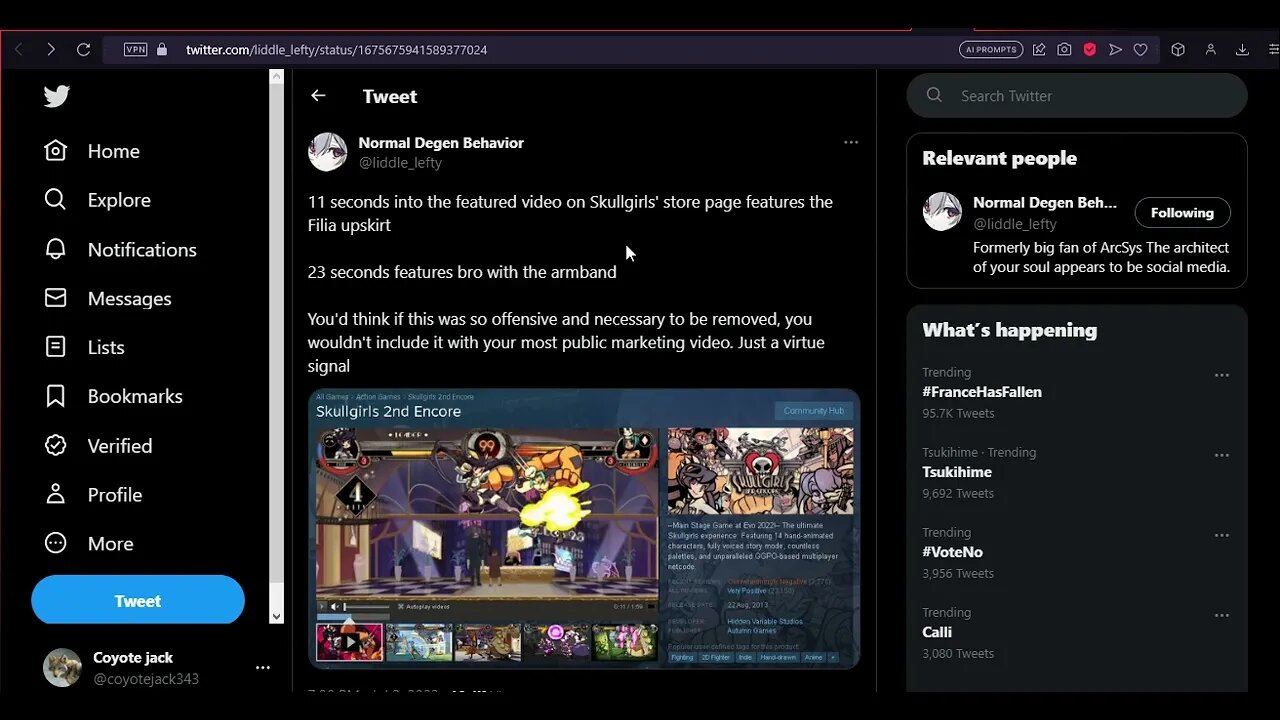Image resolution: width=1280 pixels, height=720 pixels.
Task: Open options dots for #FranceHasFallen trend
Action: coord(1221,375)
